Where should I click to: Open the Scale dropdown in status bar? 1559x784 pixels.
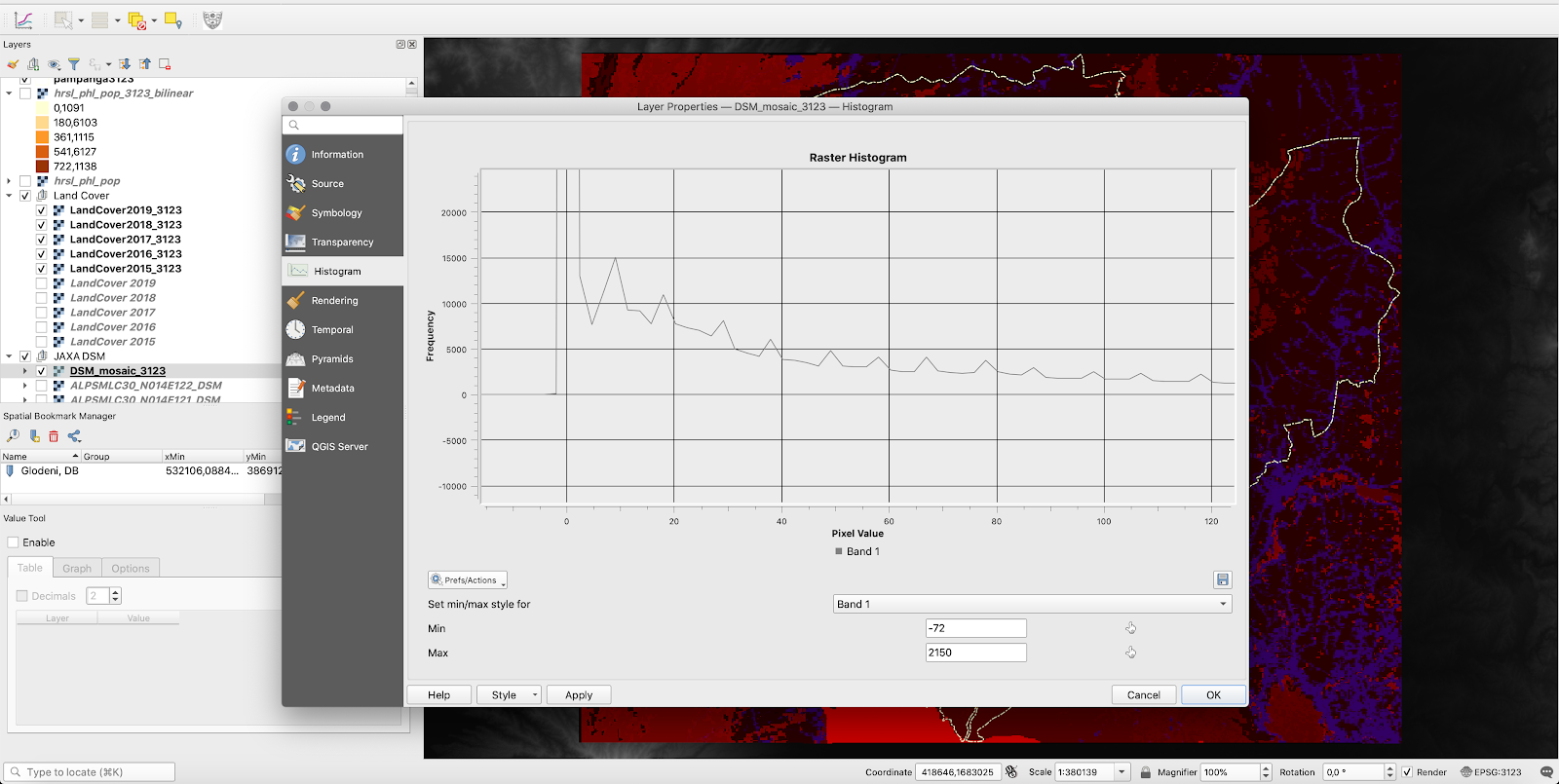coord(1122,772)
